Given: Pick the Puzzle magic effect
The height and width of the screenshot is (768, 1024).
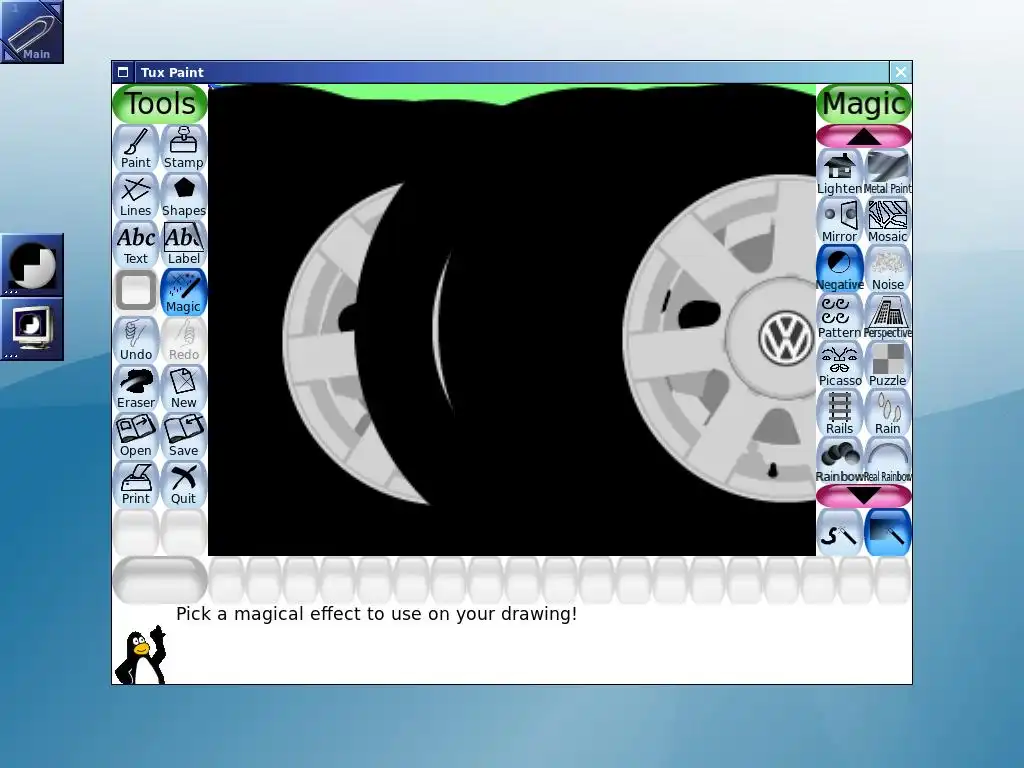Looking at the screenshot, I should pyautogui.click(x=888, y=364).
